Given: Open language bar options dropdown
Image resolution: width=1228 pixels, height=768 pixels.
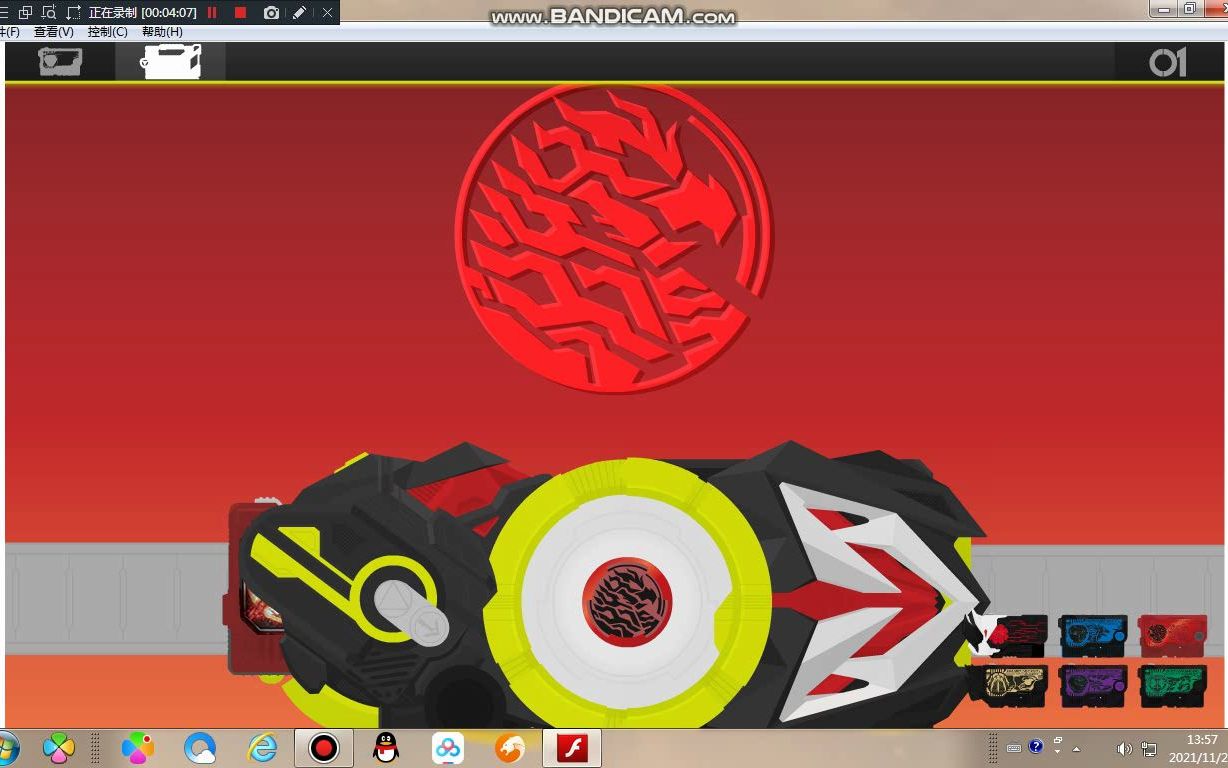Looking at the screenshot, I should [1057, 750].
